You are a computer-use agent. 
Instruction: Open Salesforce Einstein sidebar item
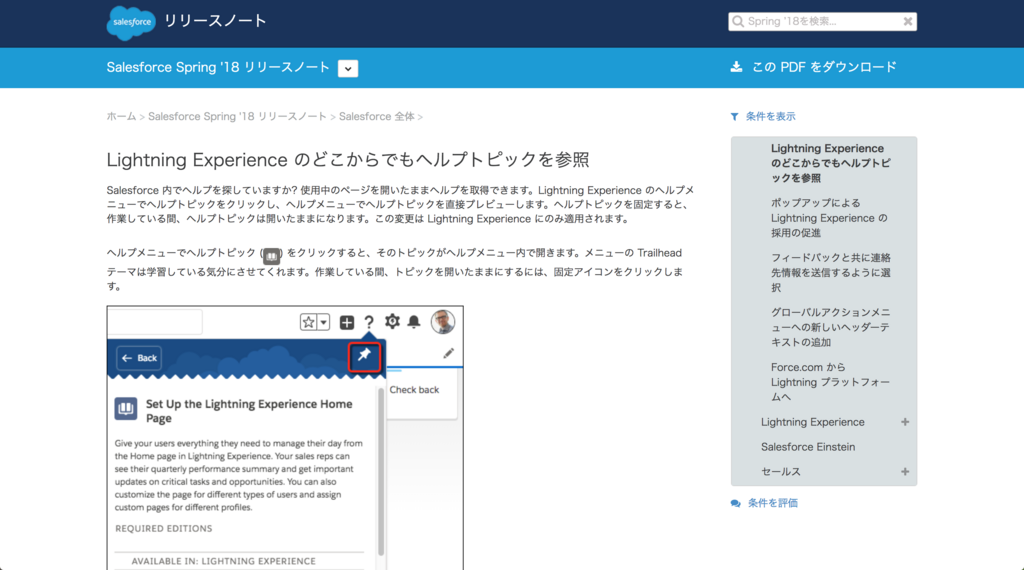coord(808,447)
